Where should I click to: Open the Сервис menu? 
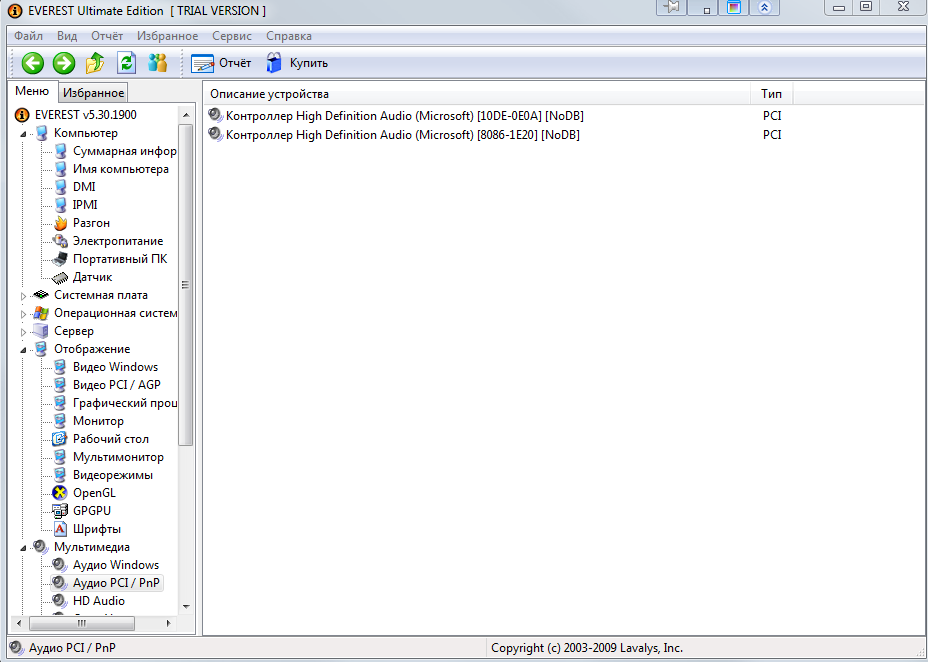[232, 36]
